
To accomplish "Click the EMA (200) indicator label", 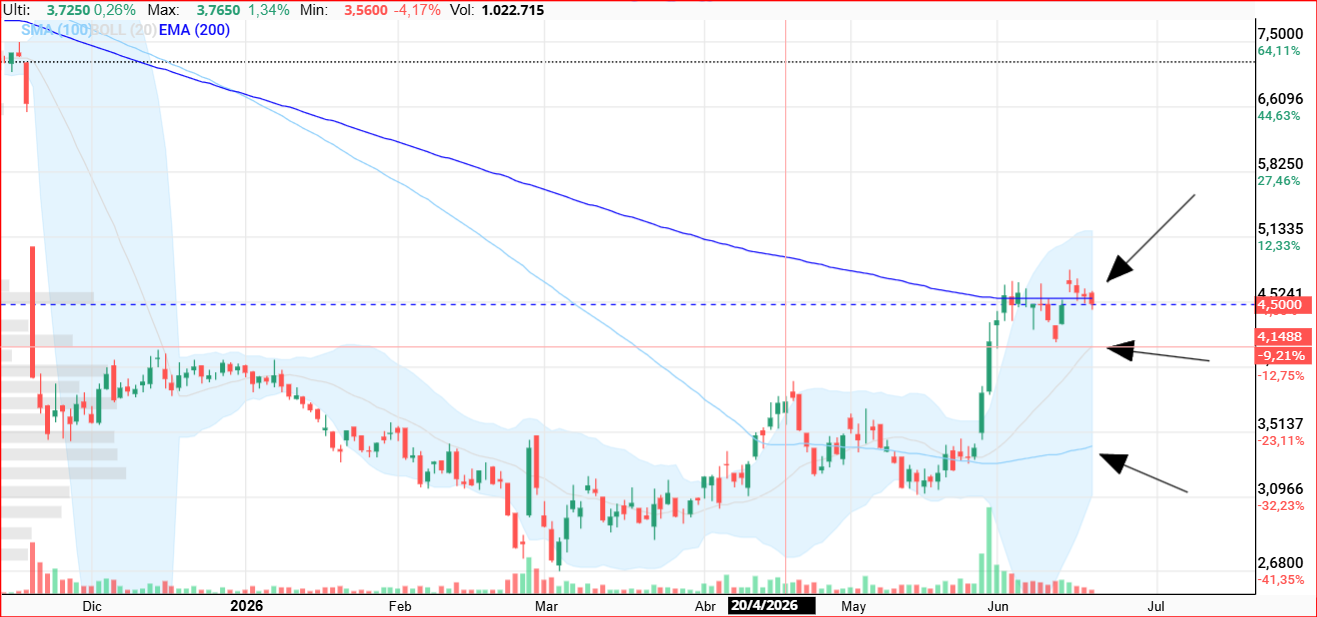I will pos(194,30).
